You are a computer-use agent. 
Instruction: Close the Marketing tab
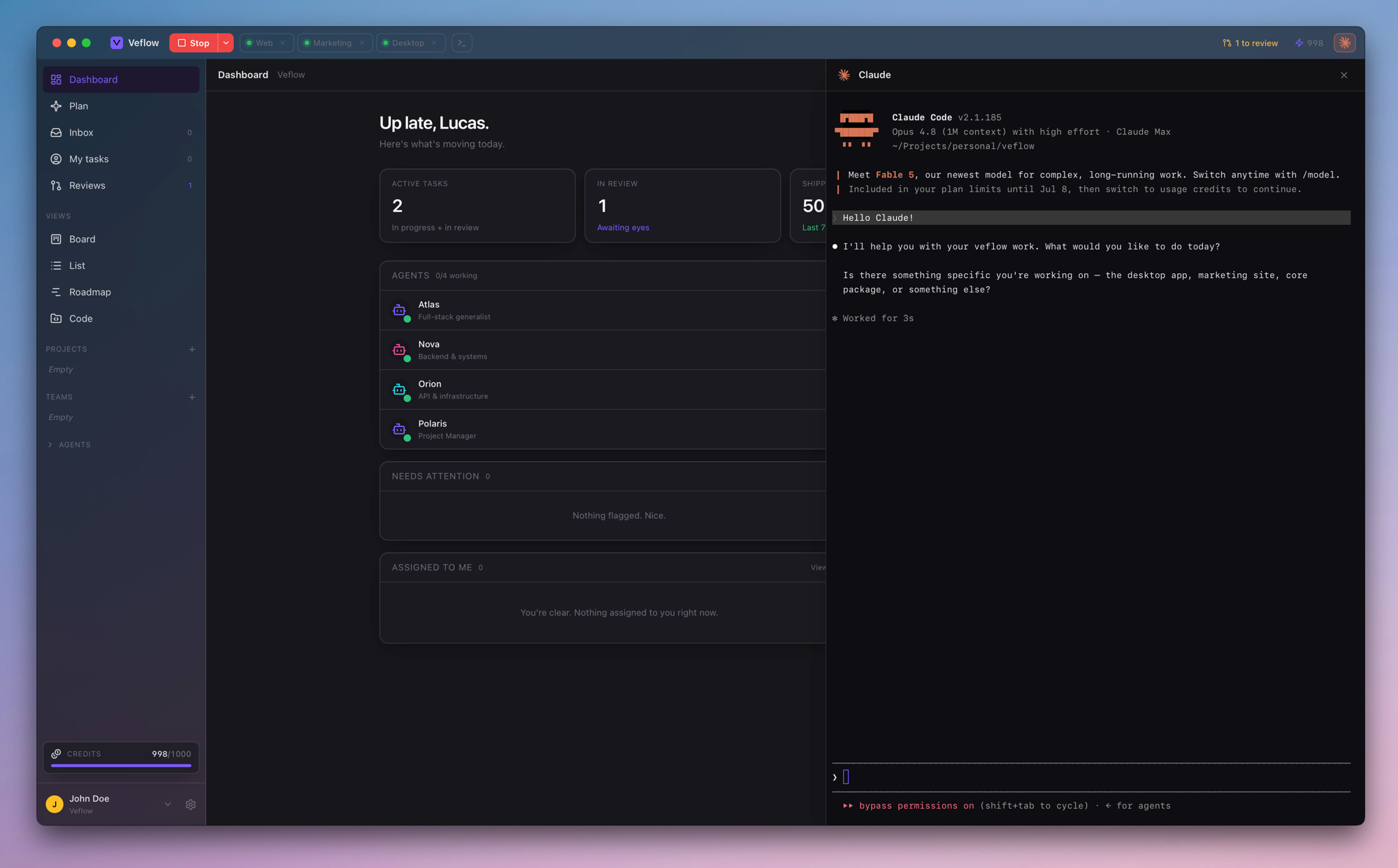tap(361, 43)
